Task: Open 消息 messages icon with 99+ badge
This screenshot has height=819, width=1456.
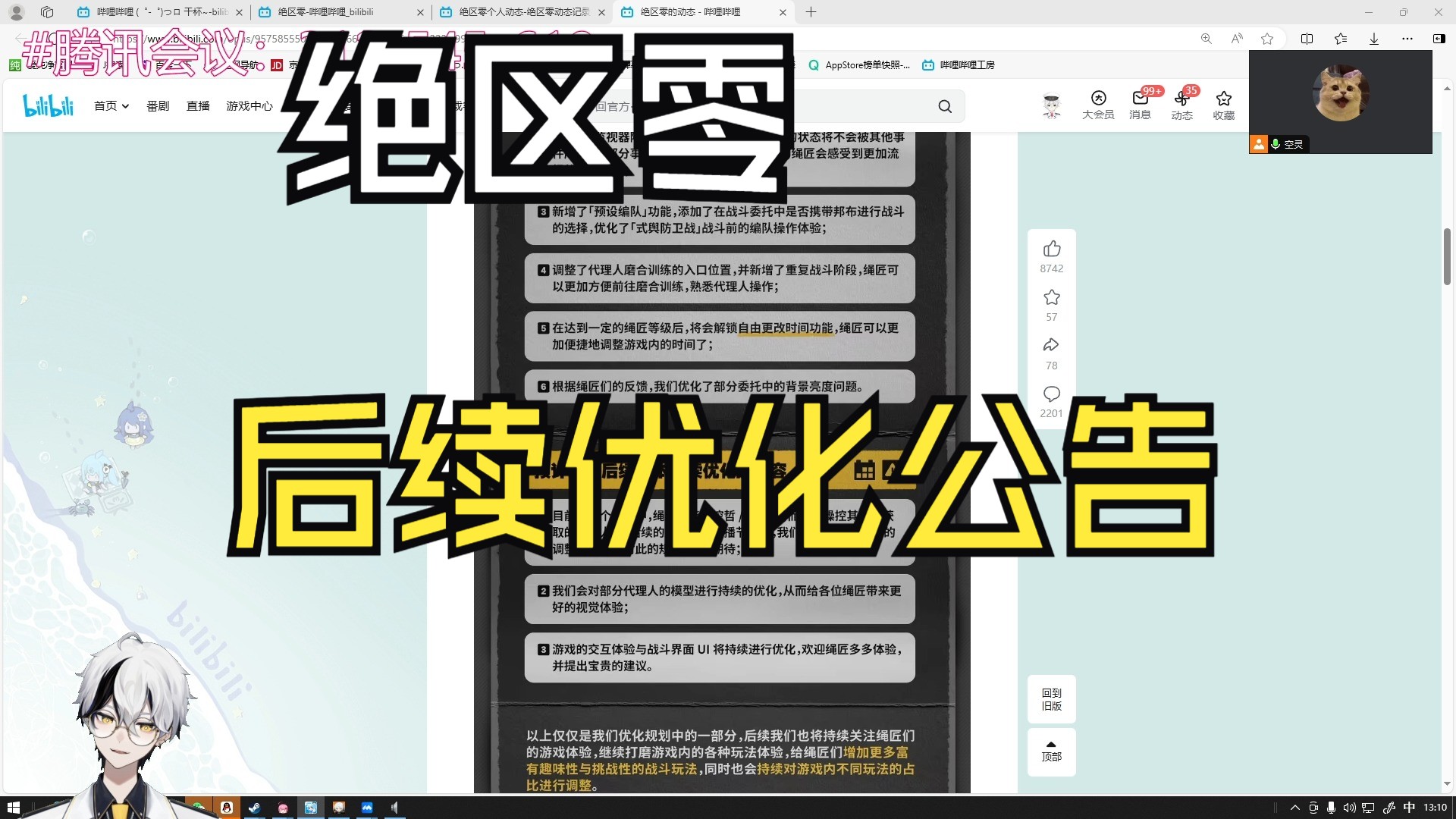Action: [x=1140, y=105]
